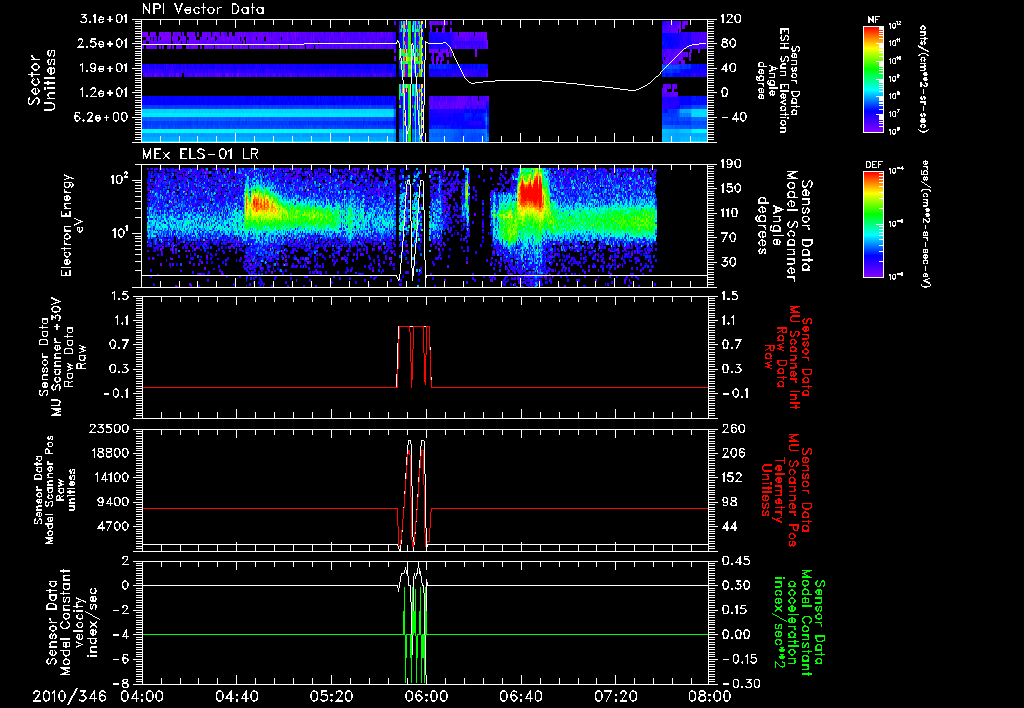Click the ergs/(cm**2-sr-sec-eV) units label

(925, 224)
